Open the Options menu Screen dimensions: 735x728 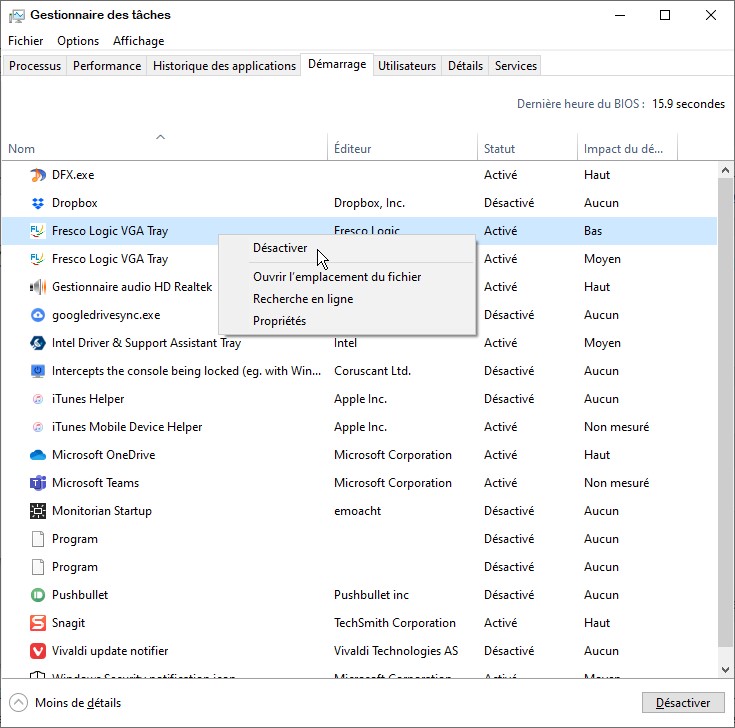78,41
